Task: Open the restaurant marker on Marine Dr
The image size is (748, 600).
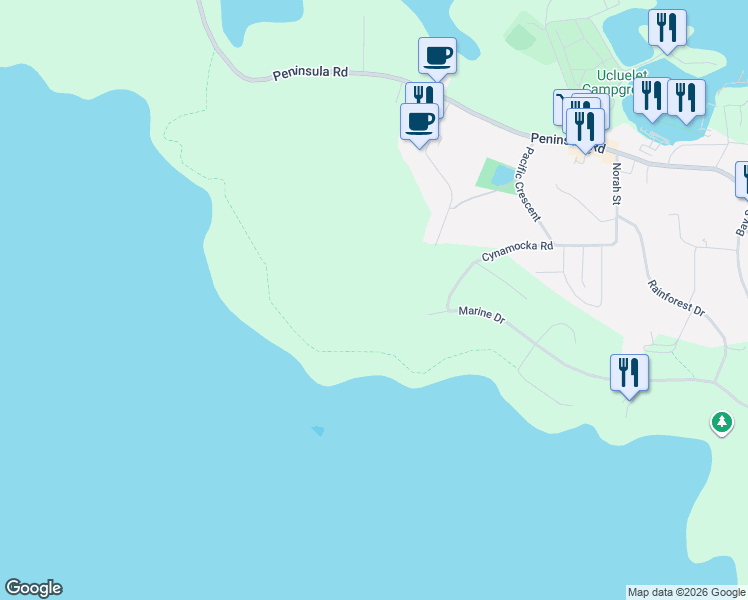Action: point(629,373)
